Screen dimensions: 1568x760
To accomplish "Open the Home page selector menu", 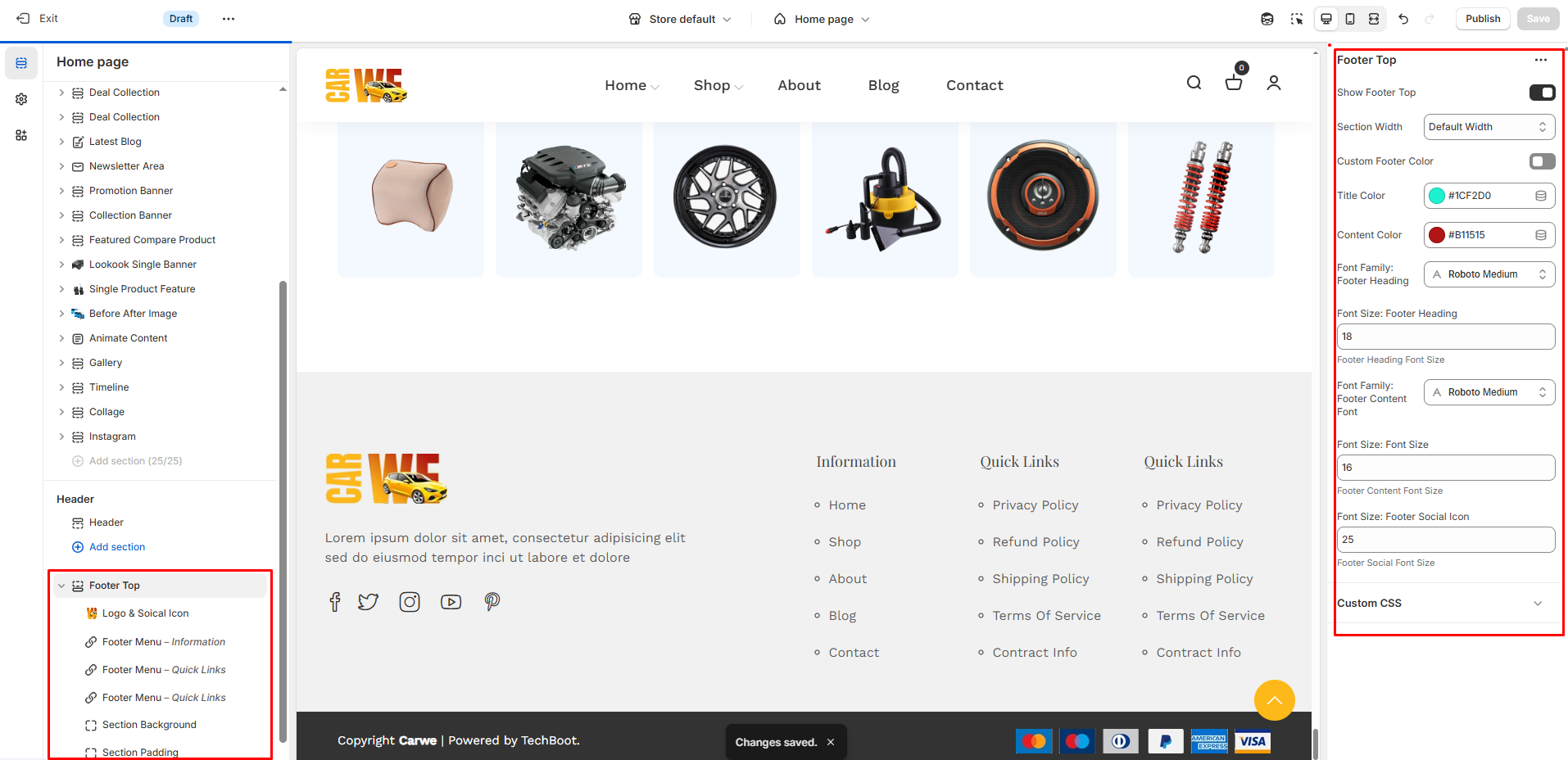I will pyautogui.click(x=822, y=19).
